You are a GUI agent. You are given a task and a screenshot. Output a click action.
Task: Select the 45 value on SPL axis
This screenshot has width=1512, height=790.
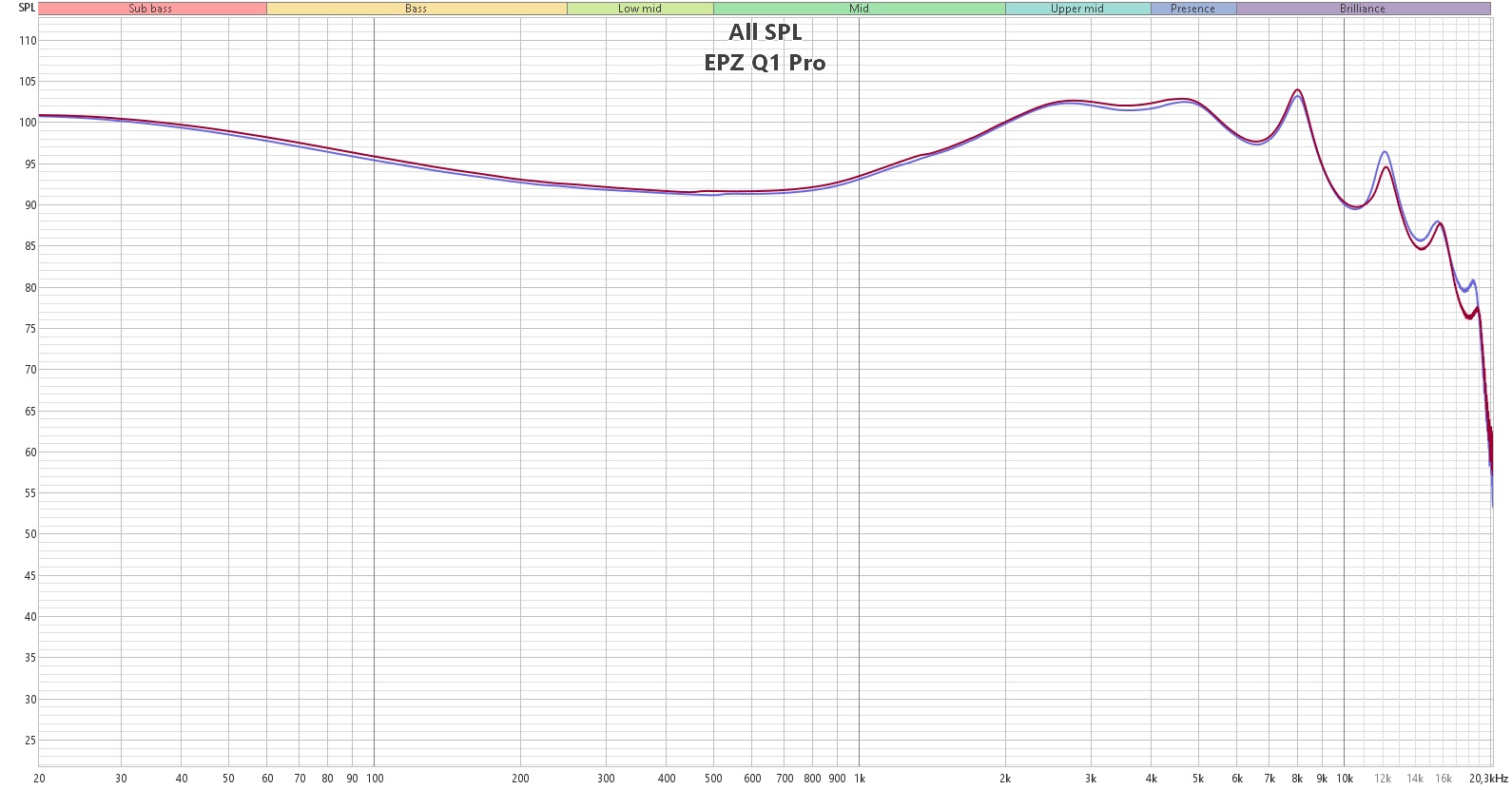pyautogui.click(x=30, y=576)
